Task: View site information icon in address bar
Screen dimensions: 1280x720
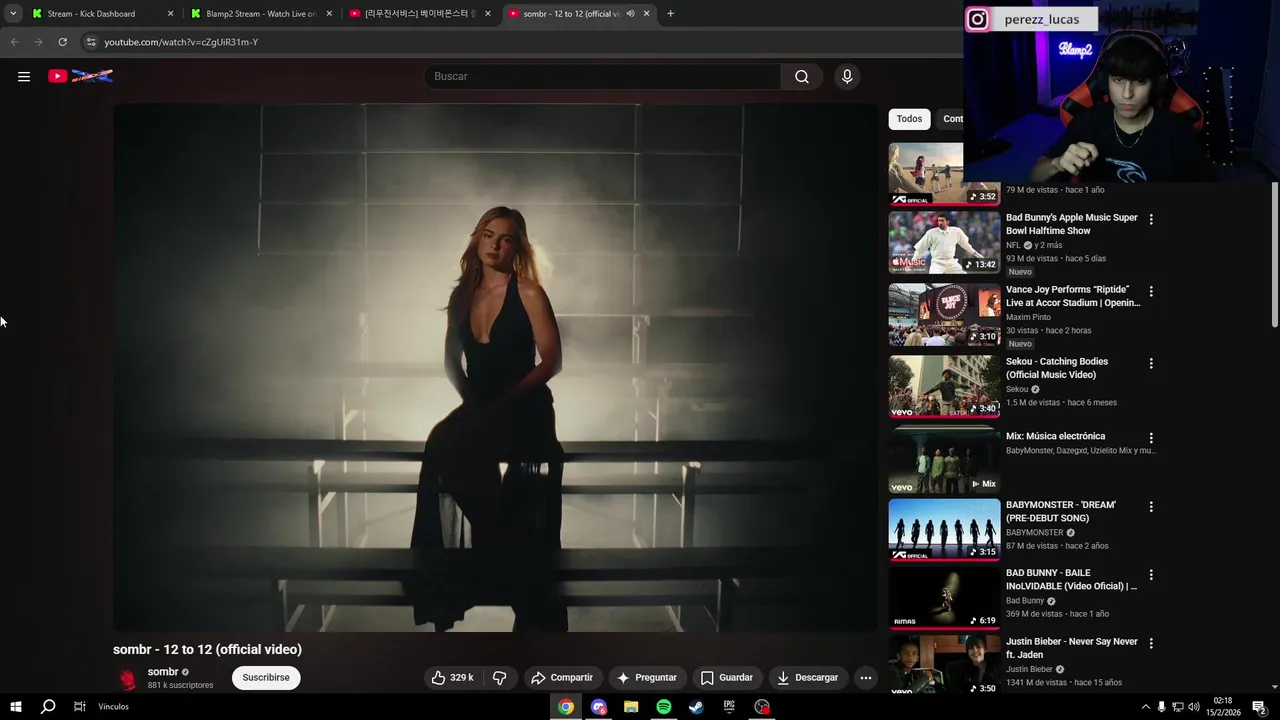Action: pos(91,42)
